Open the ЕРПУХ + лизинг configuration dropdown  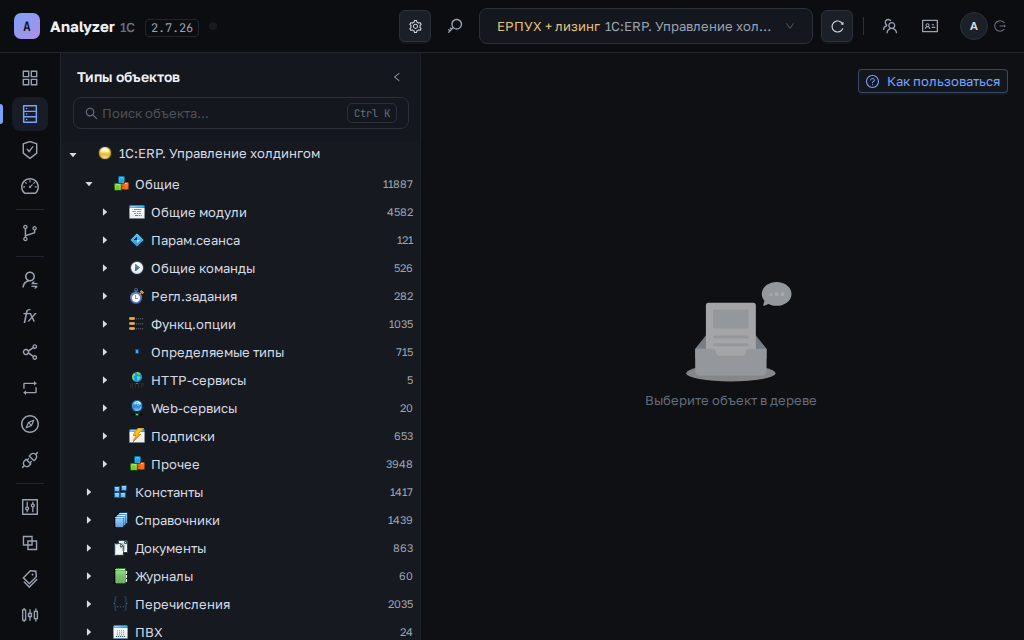(645, 26)
